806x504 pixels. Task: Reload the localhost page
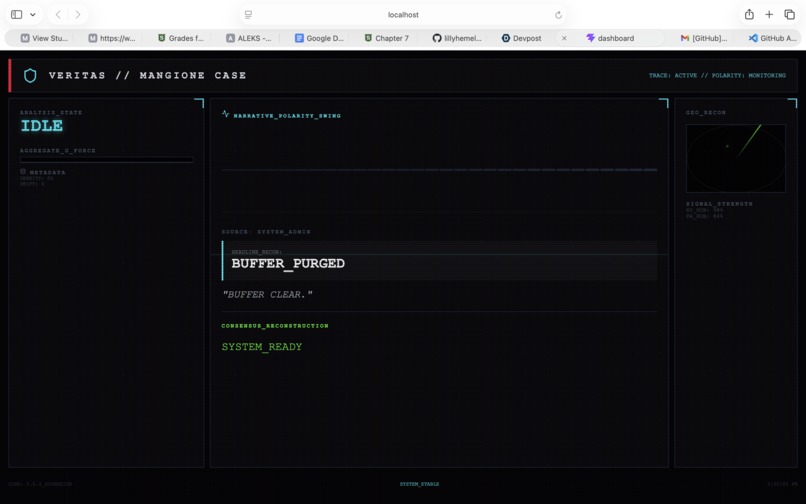click(x=558, y=15)
